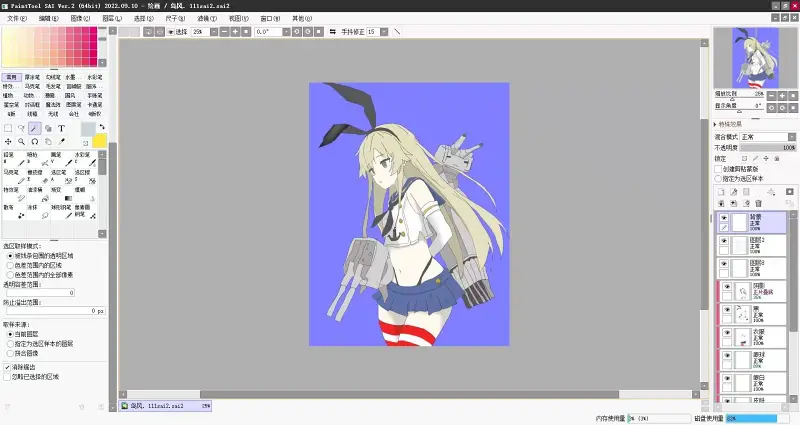This screenshot has width=800, height=425.
Task: Toggle visibility eye of top selected layer
Action: (724, 218)
